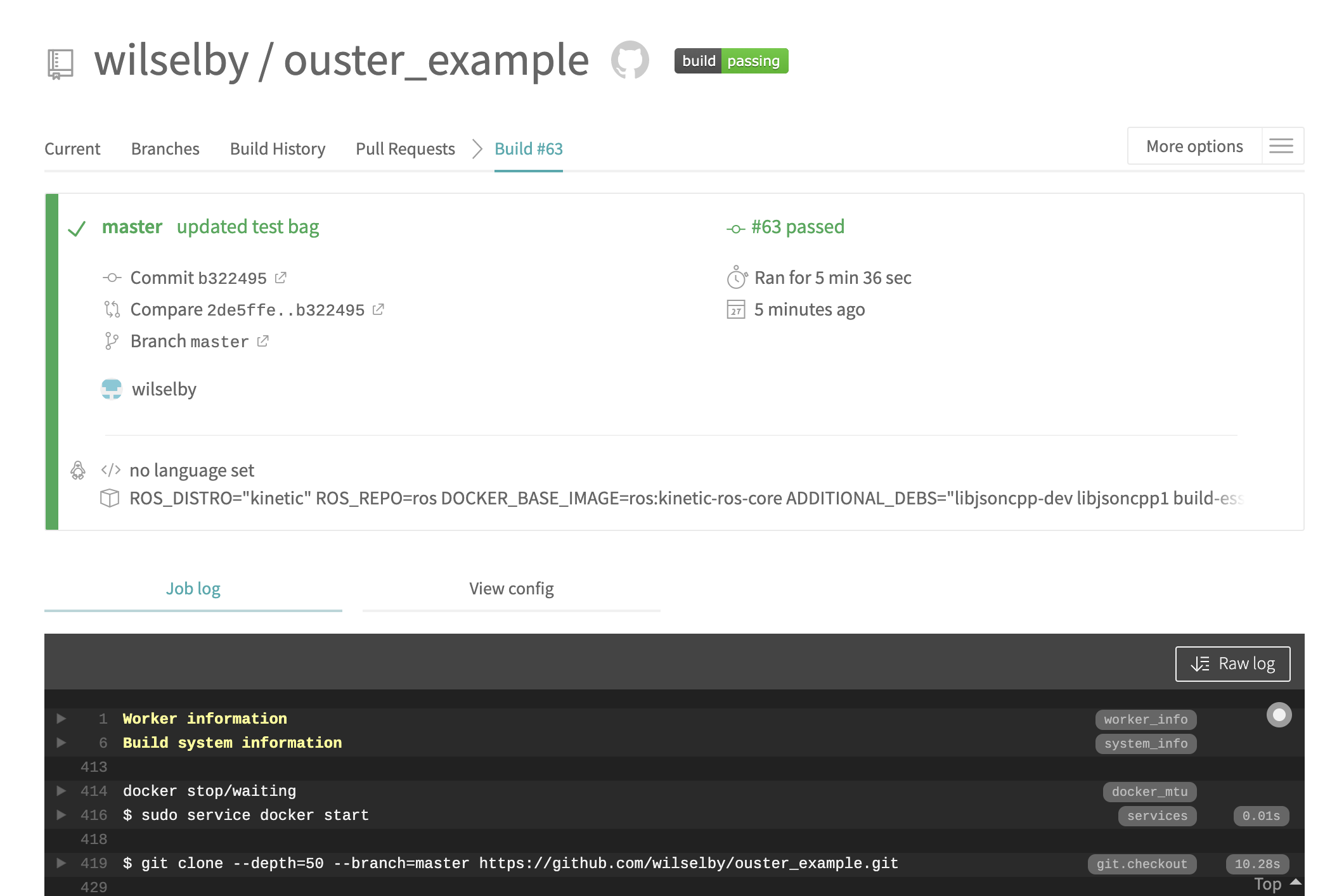
Task: Click the green passed checkmark icon
Action: tap(77, 229)
